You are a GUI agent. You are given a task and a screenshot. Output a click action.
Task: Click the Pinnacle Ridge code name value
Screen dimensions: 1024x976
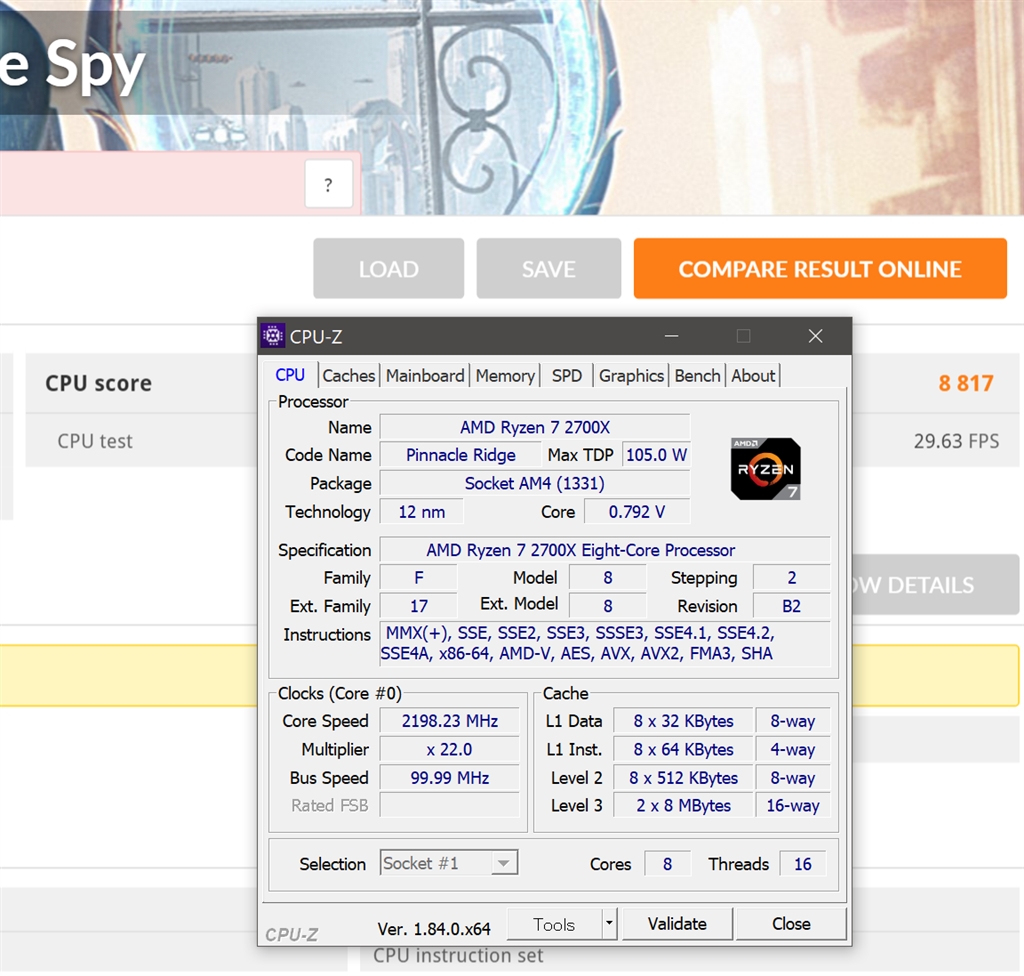point(460,455)
